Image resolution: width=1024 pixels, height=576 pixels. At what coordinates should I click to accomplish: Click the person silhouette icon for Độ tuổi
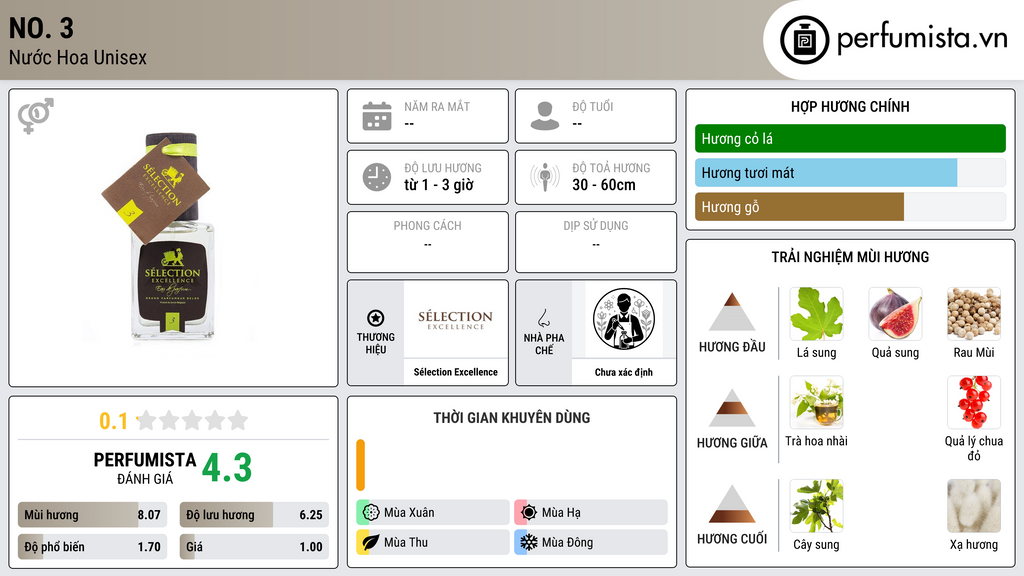coord(545,116)
